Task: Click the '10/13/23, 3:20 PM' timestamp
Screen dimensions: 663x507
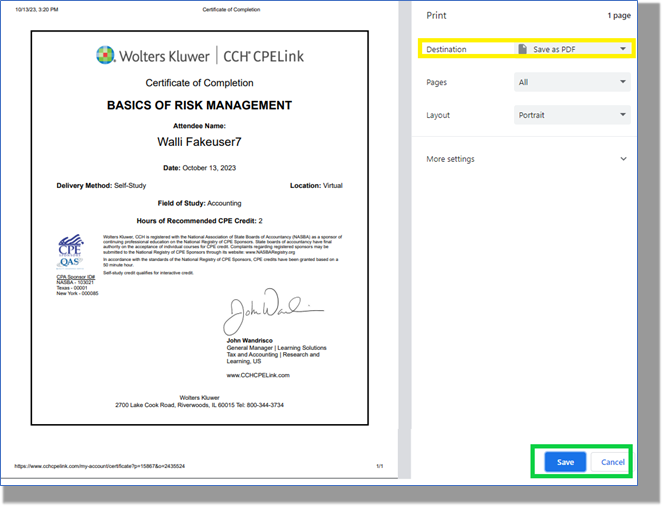Action: pos(37,9)
